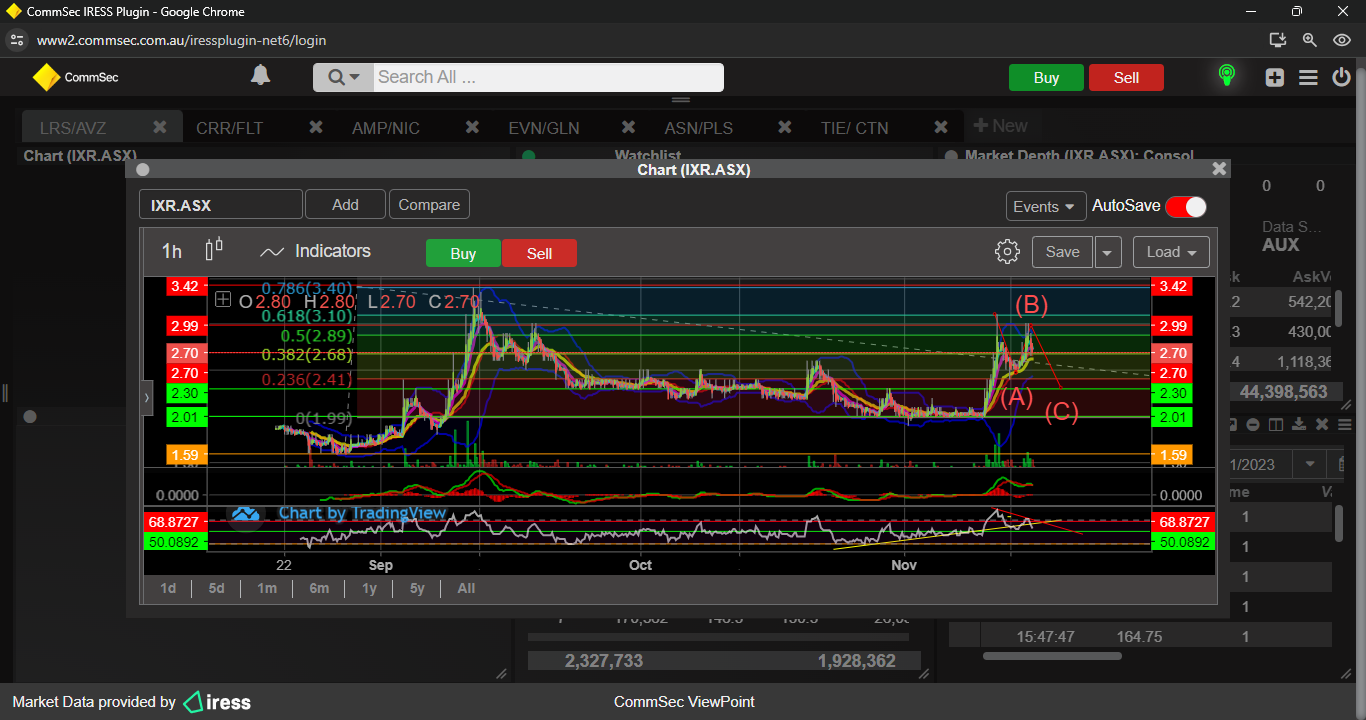Select the 1y time range

(x=370, y=588)
